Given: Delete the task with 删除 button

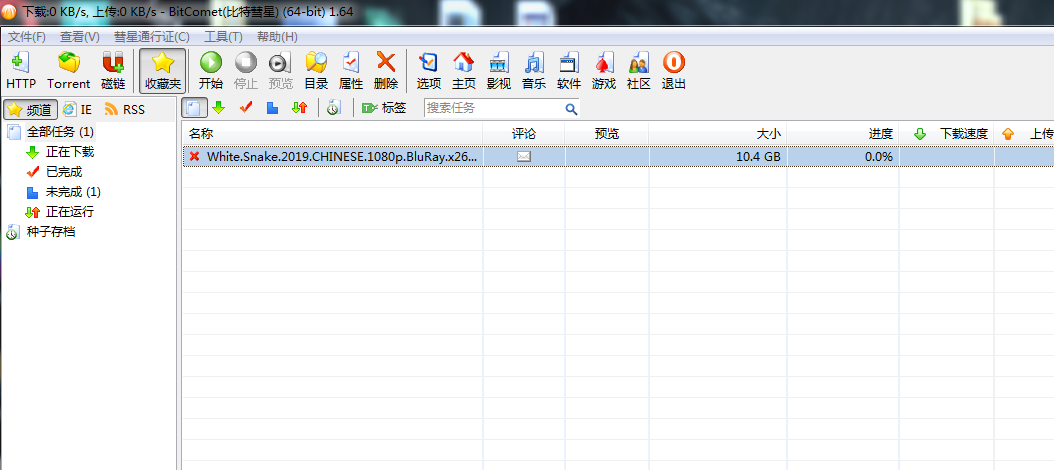Looking at the screenshot, I should pyautogui.click(x=386, y=71).
